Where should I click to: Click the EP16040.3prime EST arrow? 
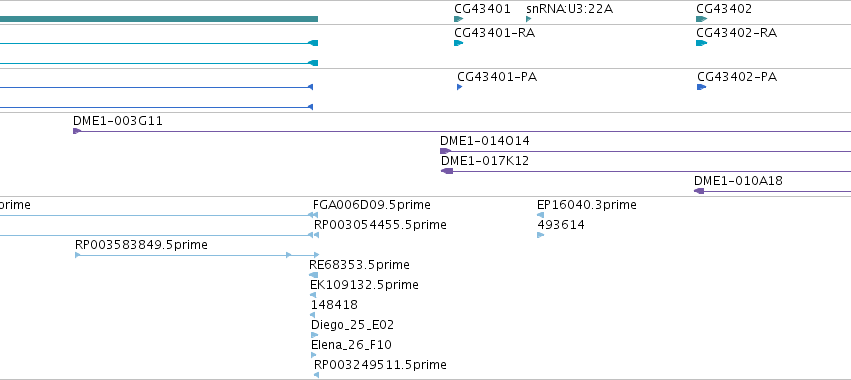[540, 215]
